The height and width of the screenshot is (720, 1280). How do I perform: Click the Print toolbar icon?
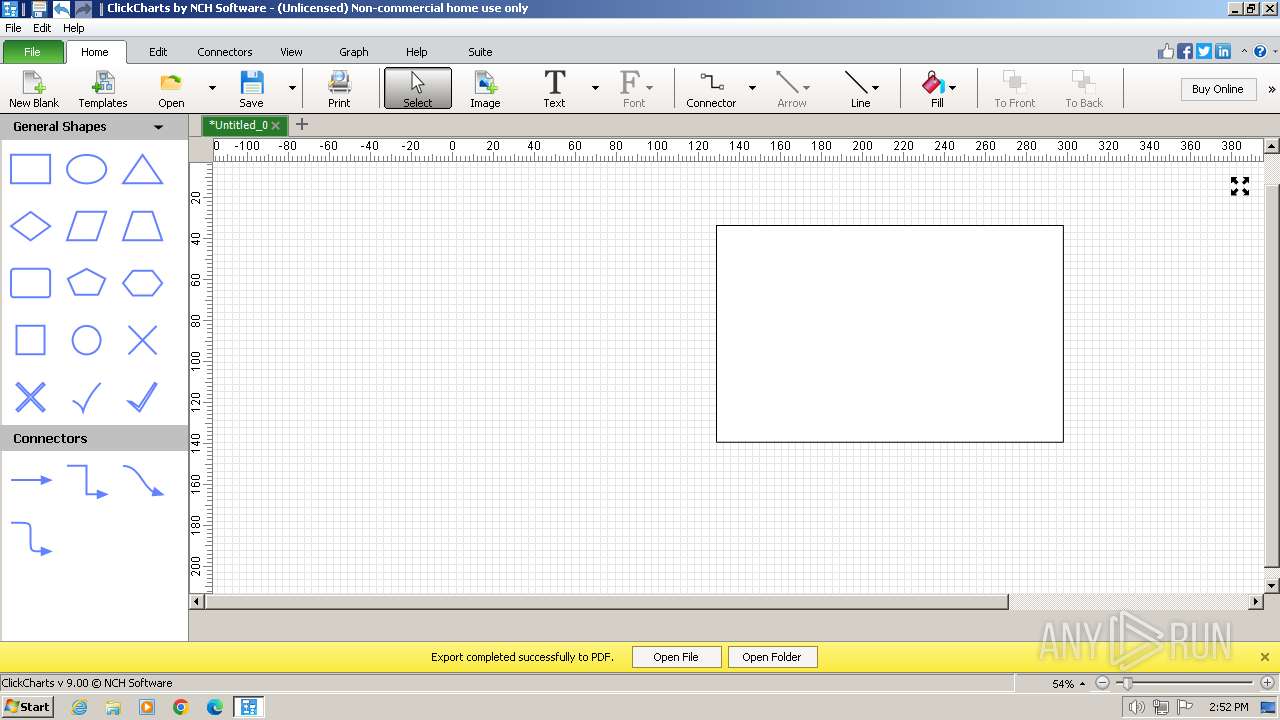pyautogui.click(x=339, y=89)
